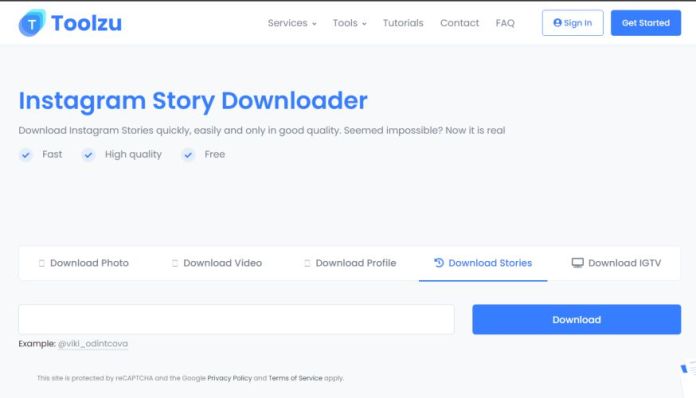The image size is (696, 398).
Task: Focus the Instagram username input field
Action: pos(236,319)
